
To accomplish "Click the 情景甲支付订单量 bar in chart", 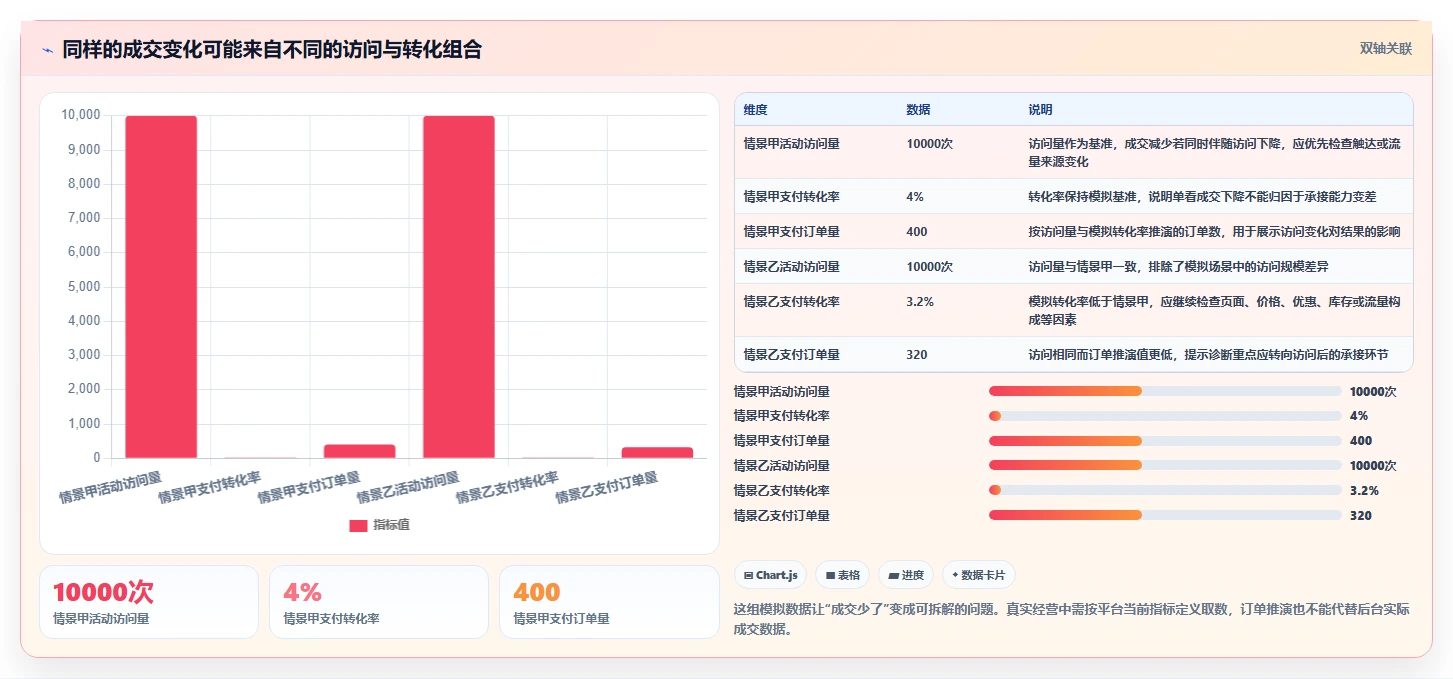I will 359,451.
